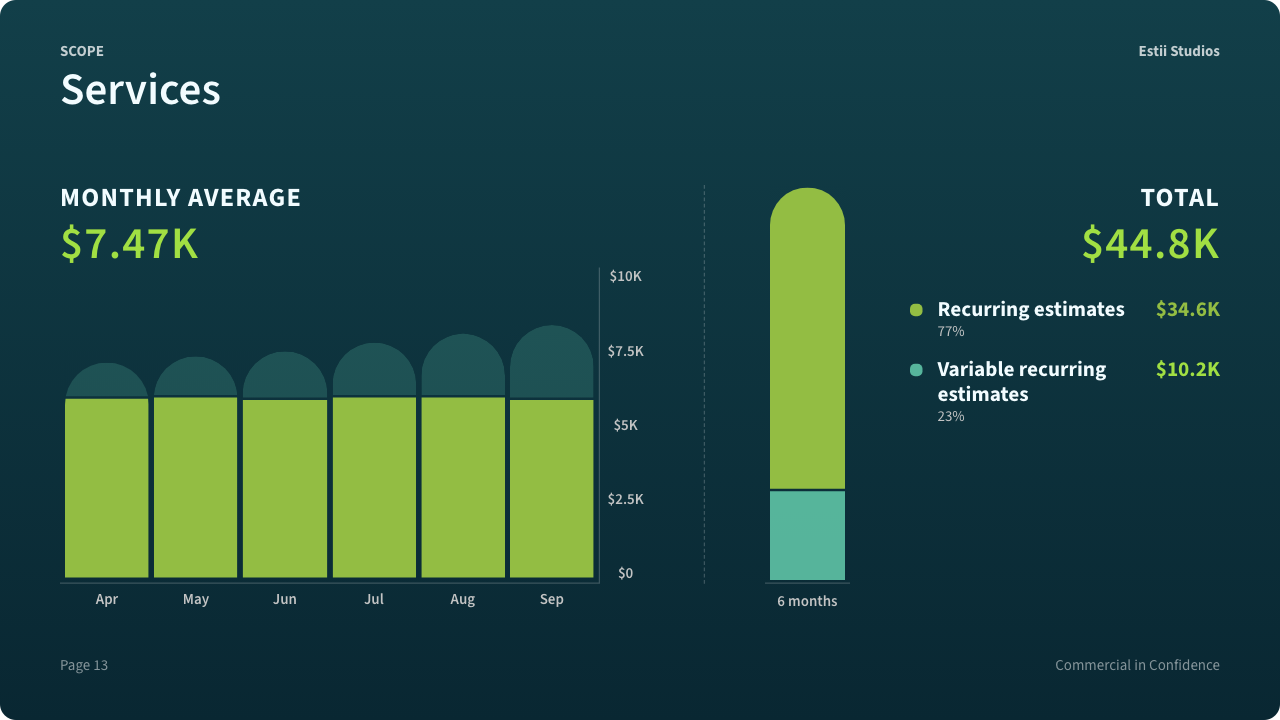Click the $7.47K monthly average value

130,244
